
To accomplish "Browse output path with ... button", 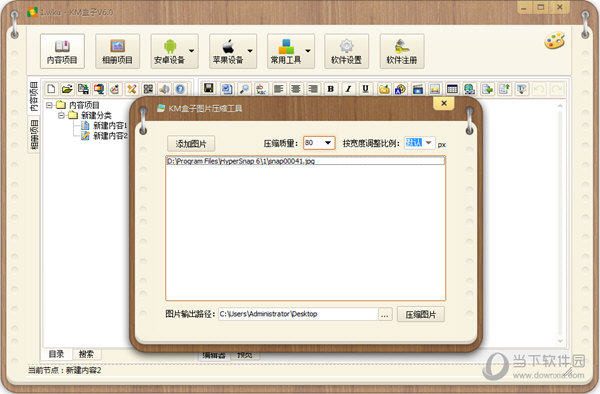I will [x=385, y=314].
